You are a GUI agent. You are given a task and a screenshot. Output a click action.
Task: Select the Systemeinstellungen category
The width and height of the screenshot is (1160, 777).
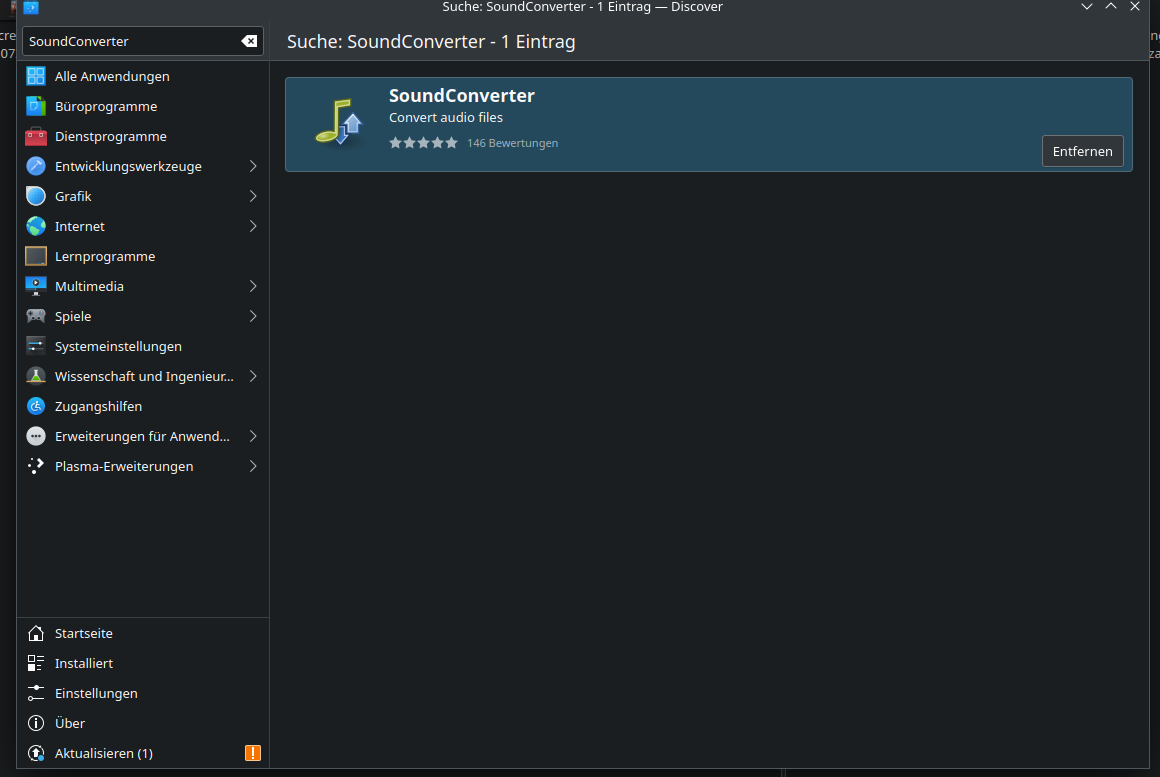(x=143, y=346)
